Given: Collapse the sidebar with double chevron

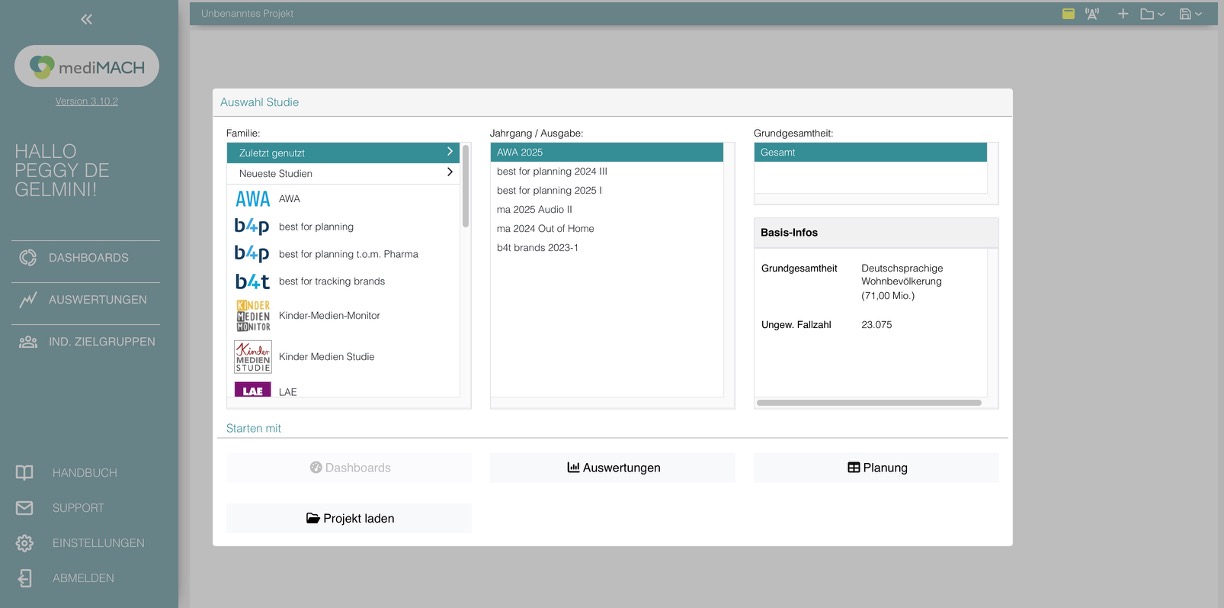Looking at the screenshot, I should (x=86, y=19).
